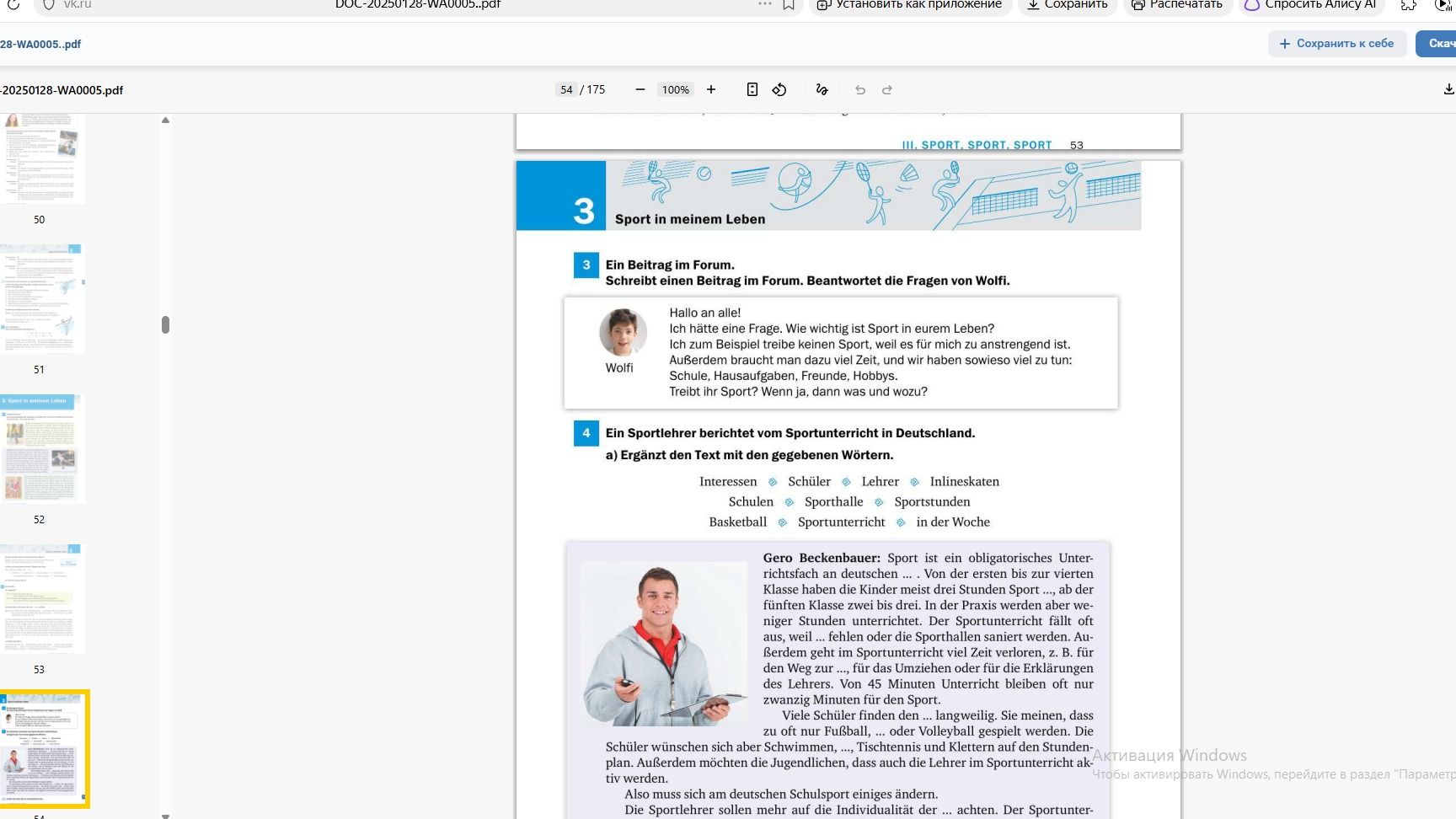
Task: Click the exercise number 4 box
Action: tap(586, 433)
